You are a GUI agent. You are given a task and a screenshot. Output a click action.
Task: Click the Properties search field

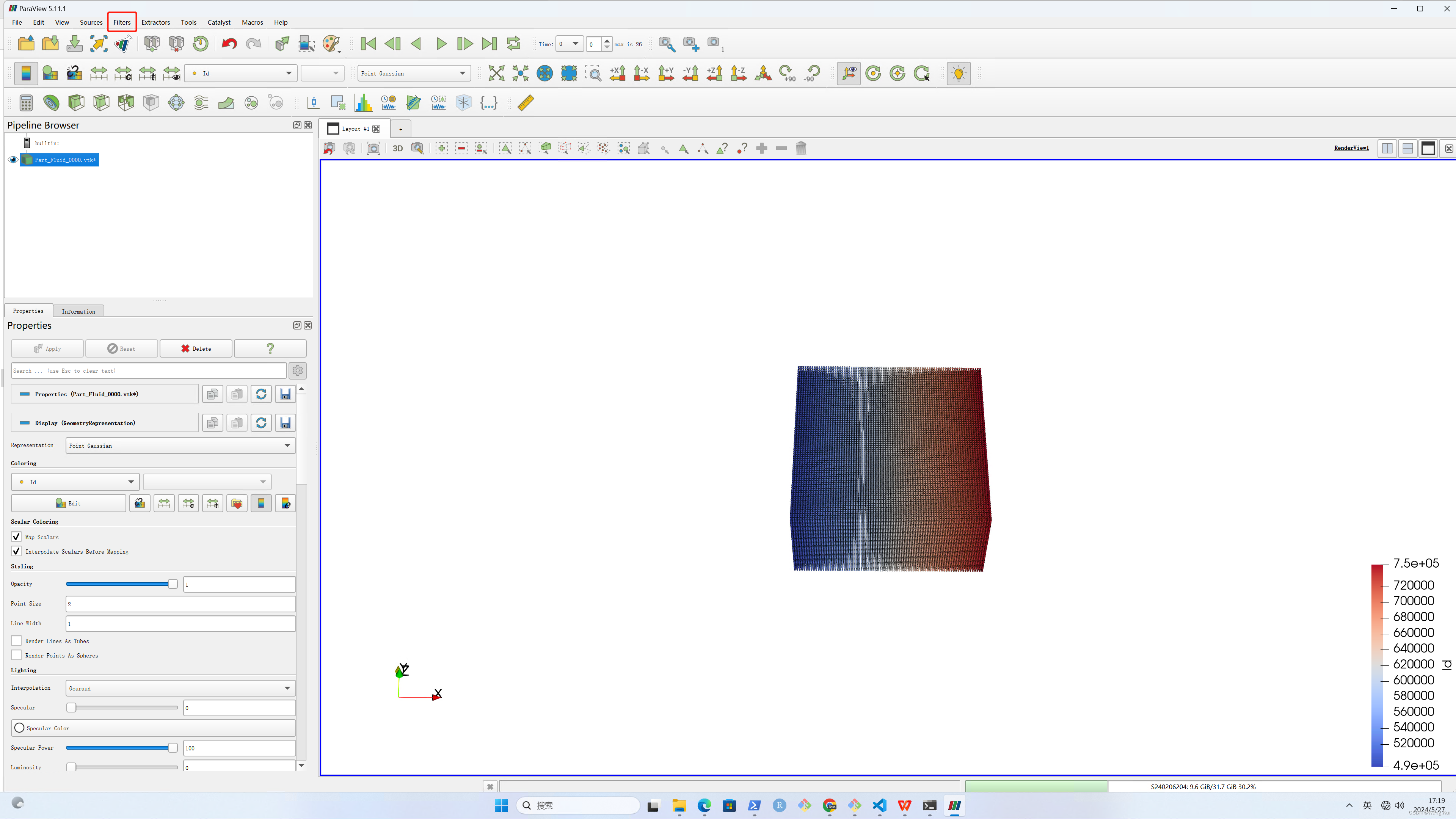click(x=148, y=370)
